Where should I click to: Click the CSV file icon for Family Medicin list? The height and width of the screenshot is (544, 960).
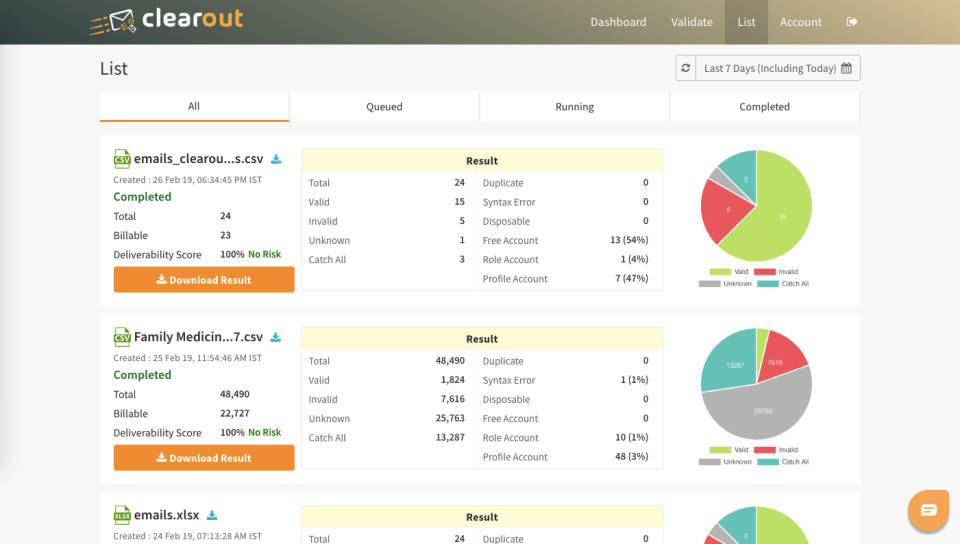(x=122, y=337)
